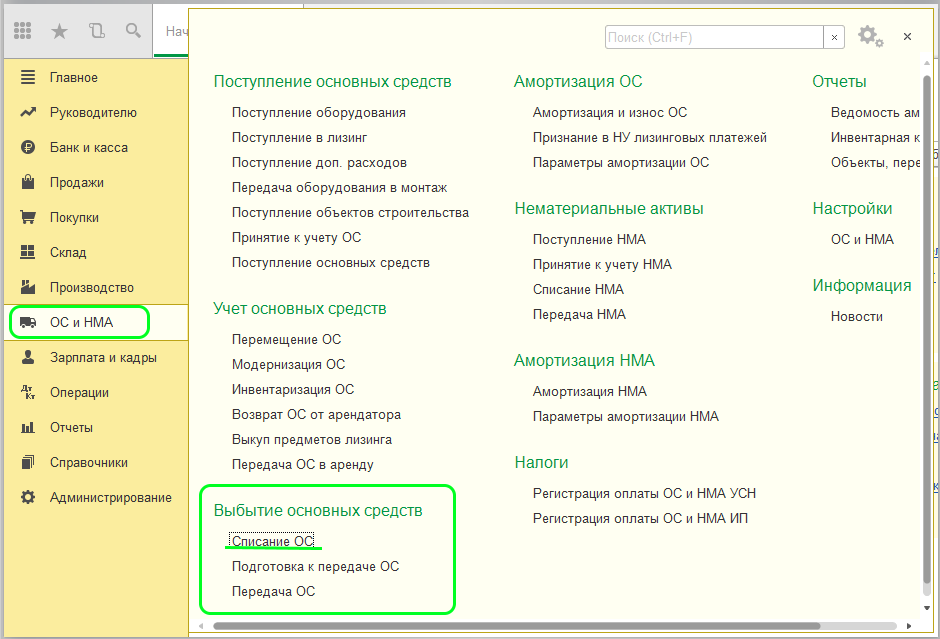Open Амортизация и износ ОС

pos(610,112)
